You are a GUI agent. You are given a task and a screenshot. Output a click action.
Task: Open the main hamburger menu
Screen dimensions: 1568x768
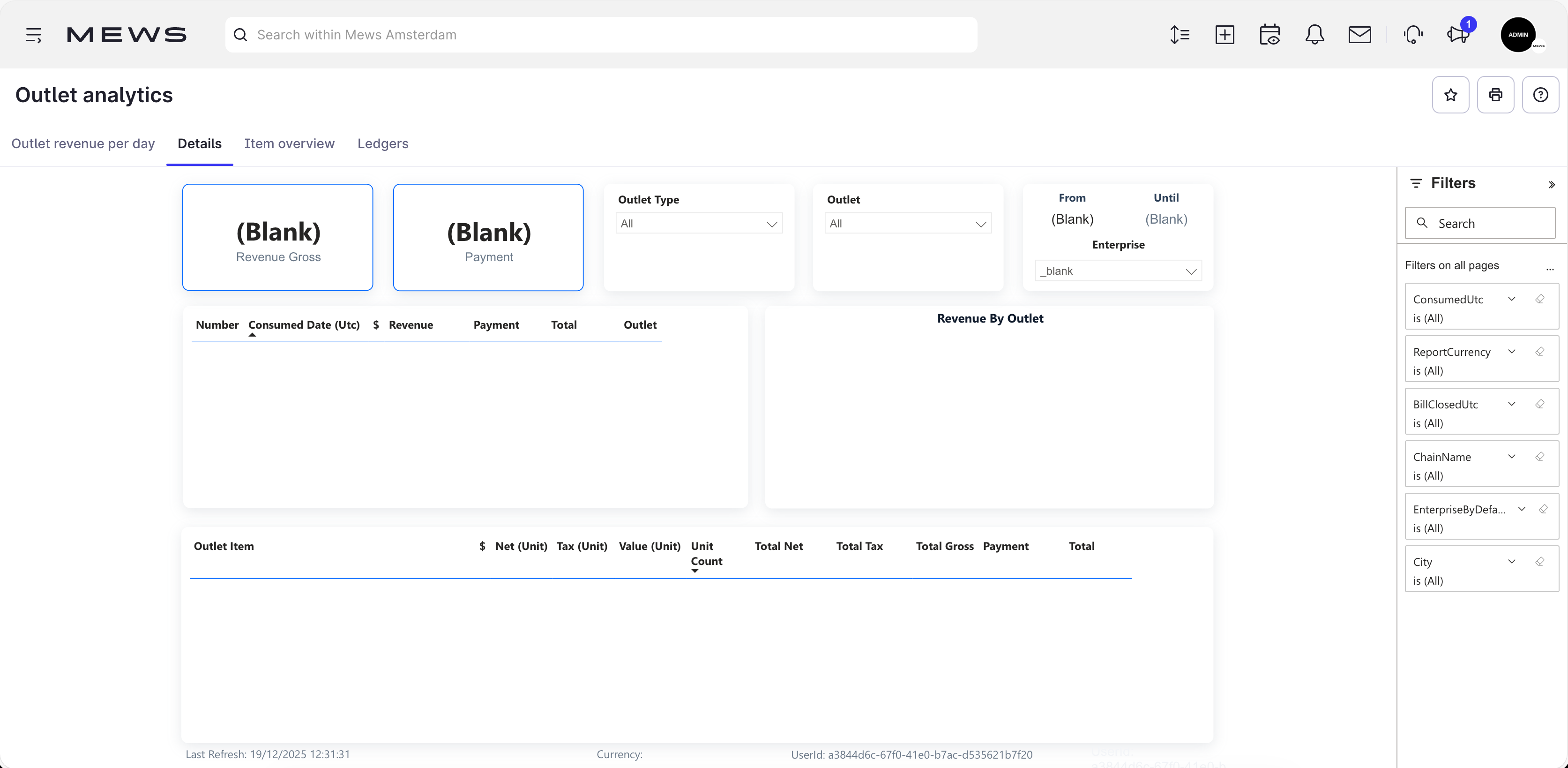(x=33, y=35)
